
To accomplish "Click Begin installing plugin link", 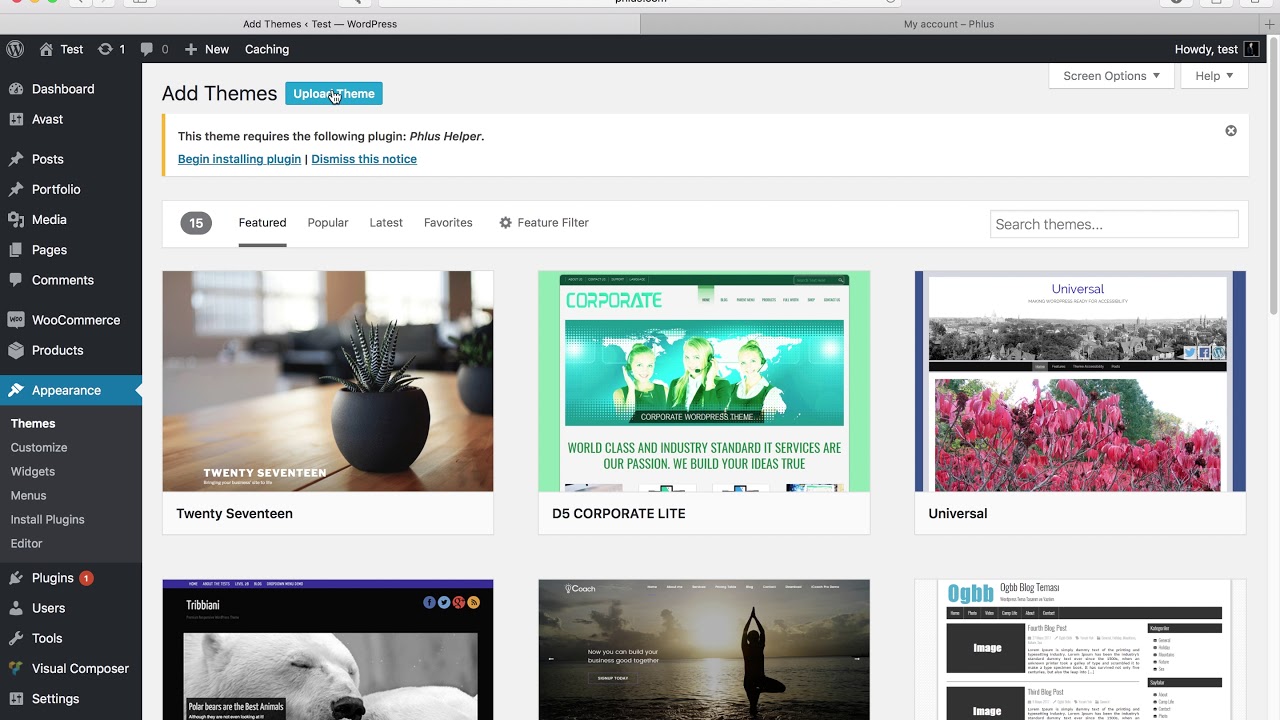I will (239, 159).
